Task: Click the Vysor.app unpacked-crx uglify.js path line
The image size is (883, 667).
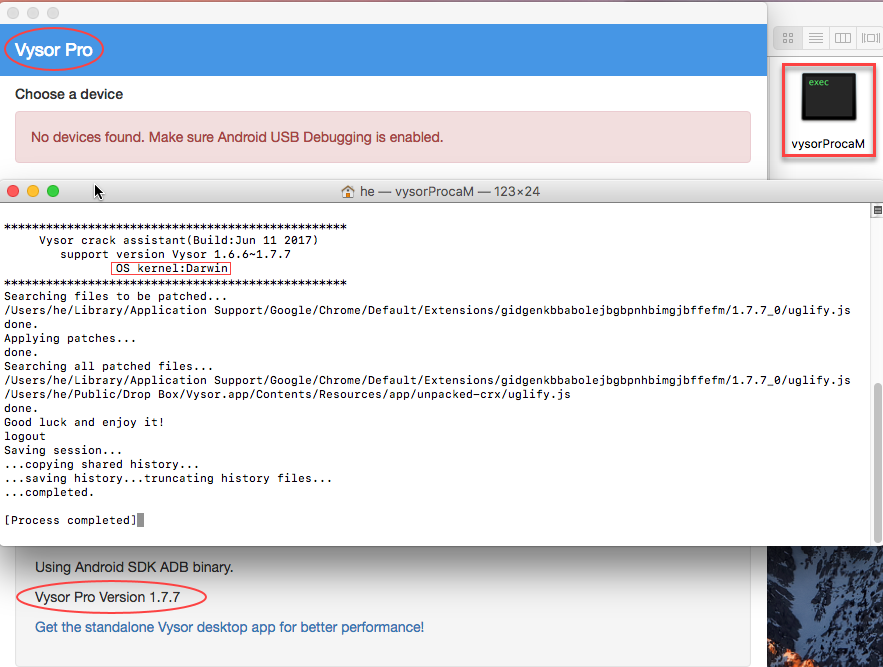Action: [287, 394]
